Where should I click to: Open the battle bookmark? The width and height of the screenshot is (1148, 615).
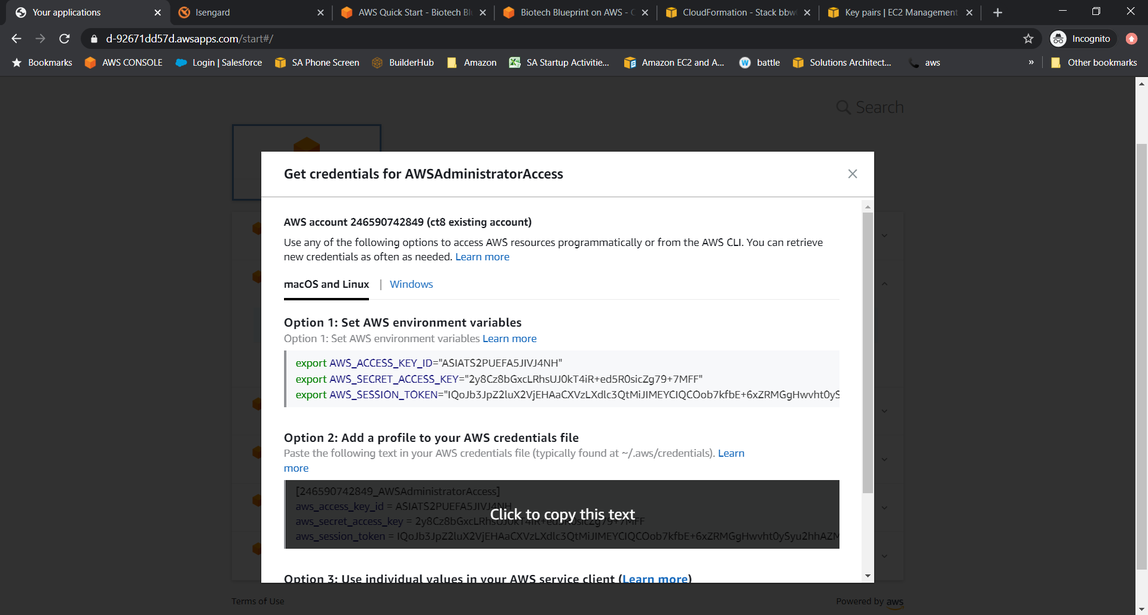click(759, 63)
